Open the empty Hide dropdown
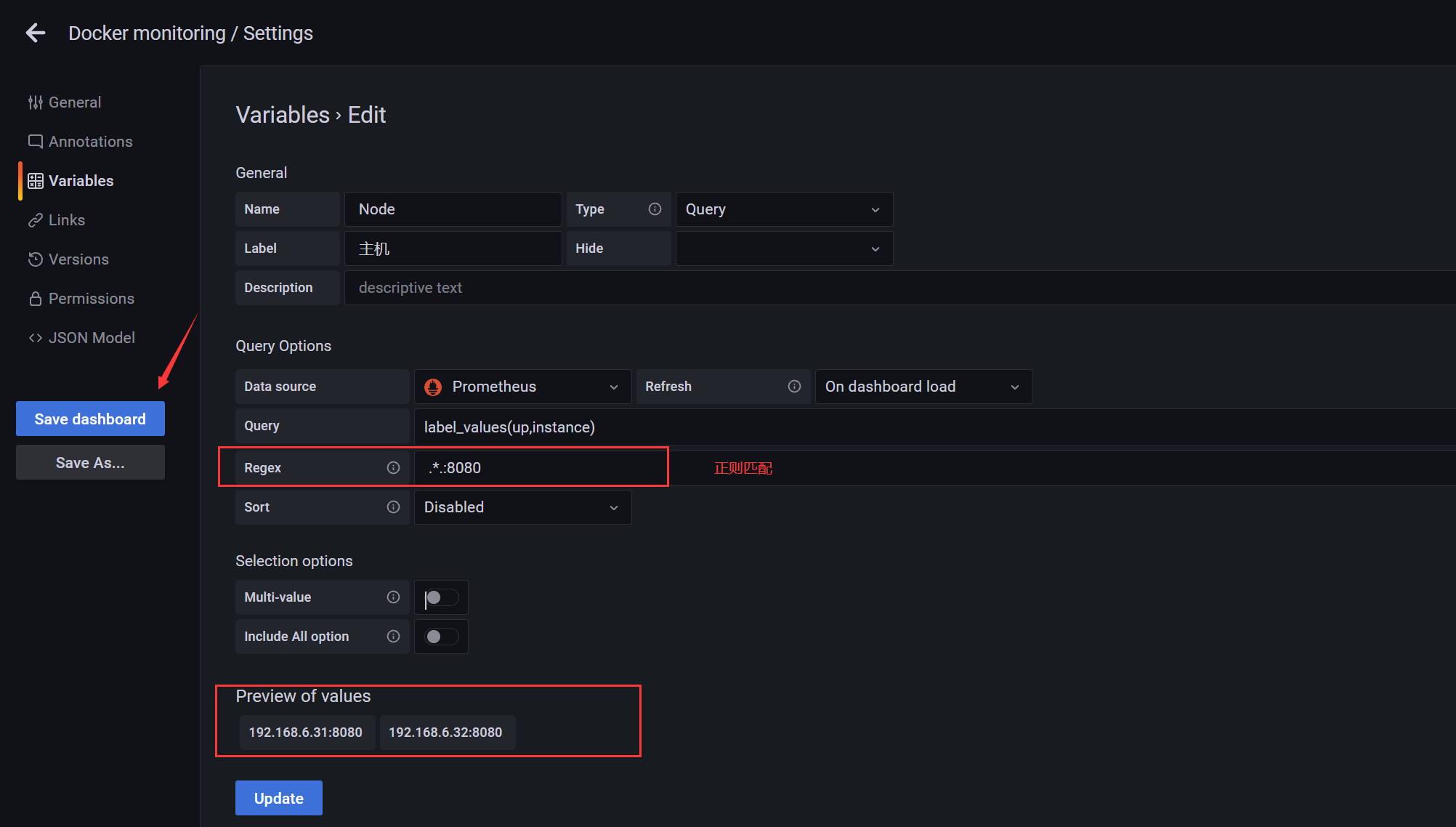1456x827 pixels. 784,249
